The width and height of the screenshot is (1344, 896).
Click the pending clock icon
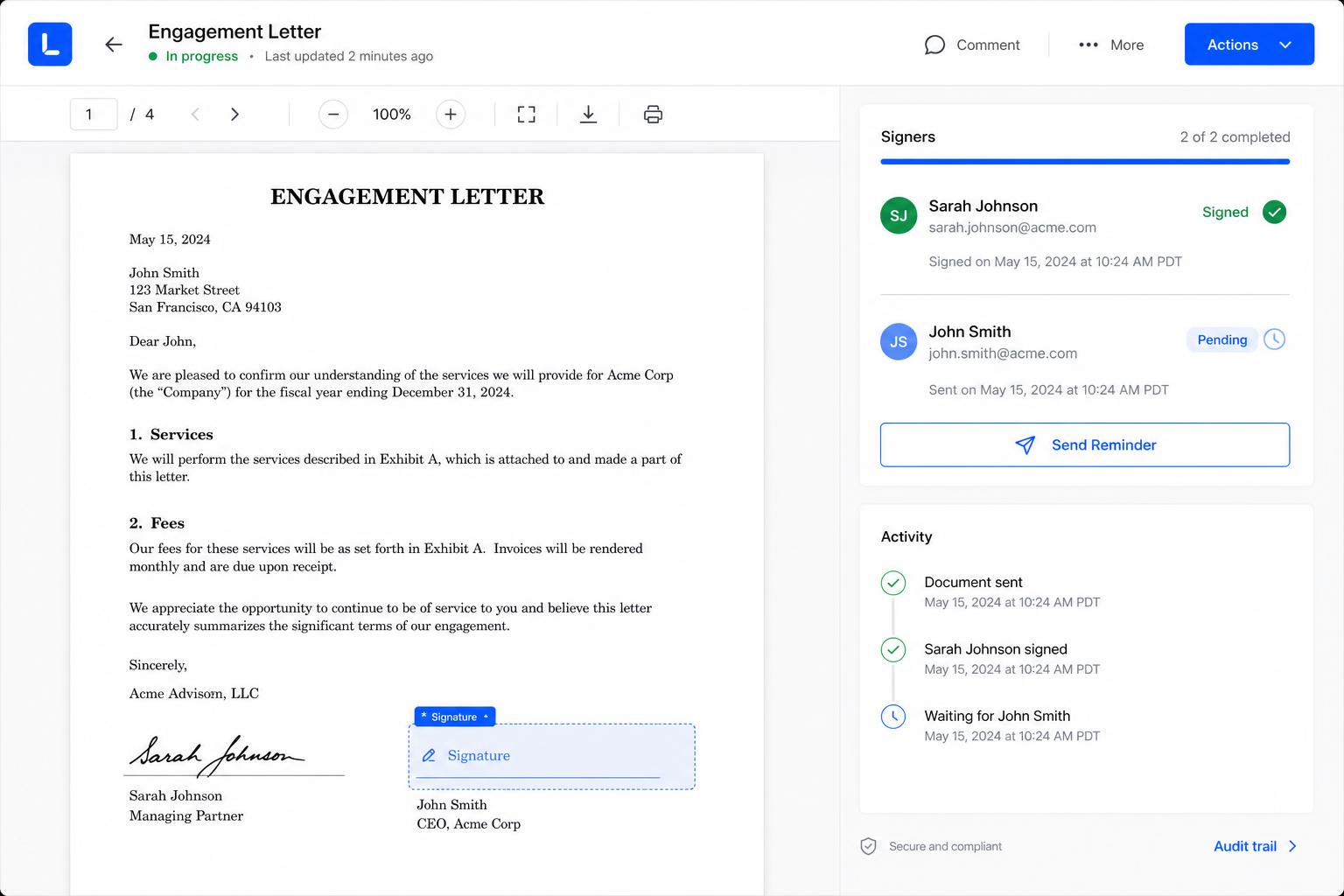tap(1275, 339)
